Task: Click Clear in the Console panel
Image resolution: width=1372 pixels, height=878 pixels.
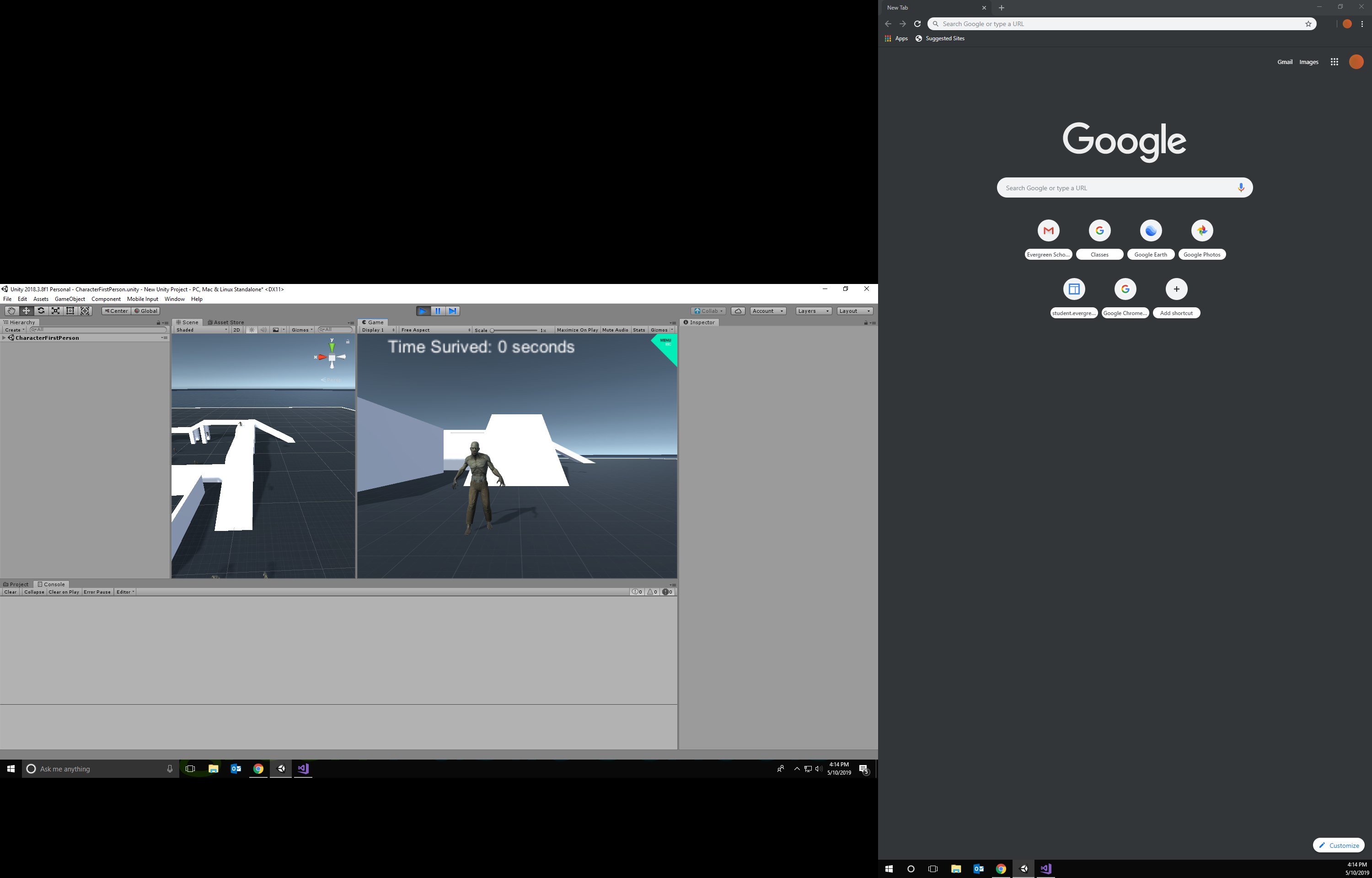Action: click(10, 592)
